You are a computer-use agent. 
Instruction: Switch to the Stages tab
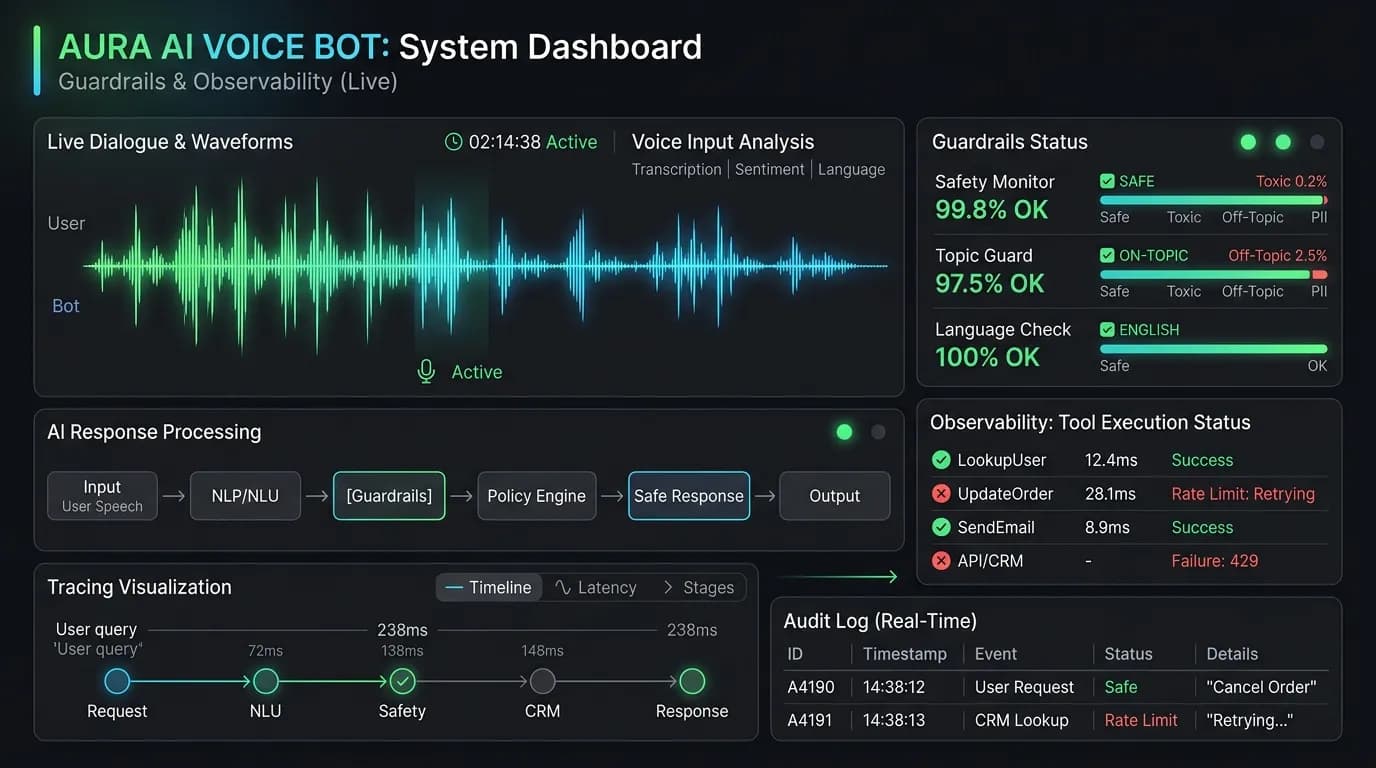pyautogui.click(x=699, y=587)
